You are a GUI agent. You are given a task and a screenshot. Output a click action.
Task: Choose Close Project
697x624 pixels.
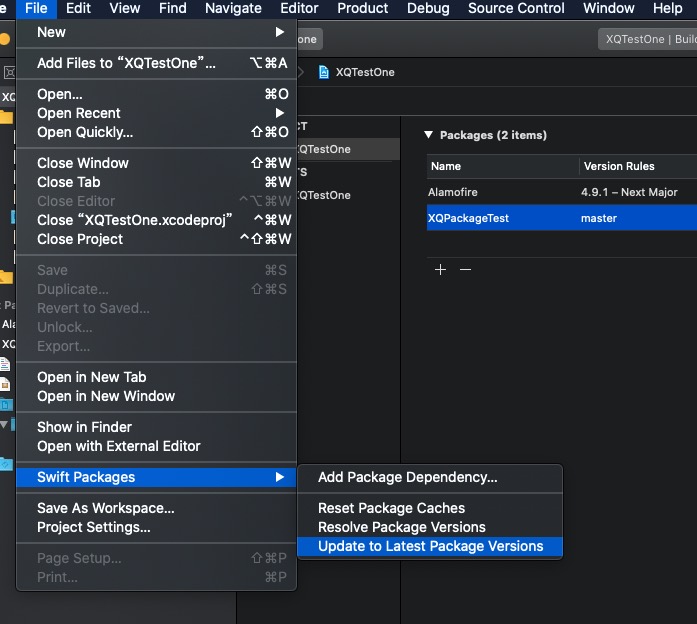click(x=156, y=239)
